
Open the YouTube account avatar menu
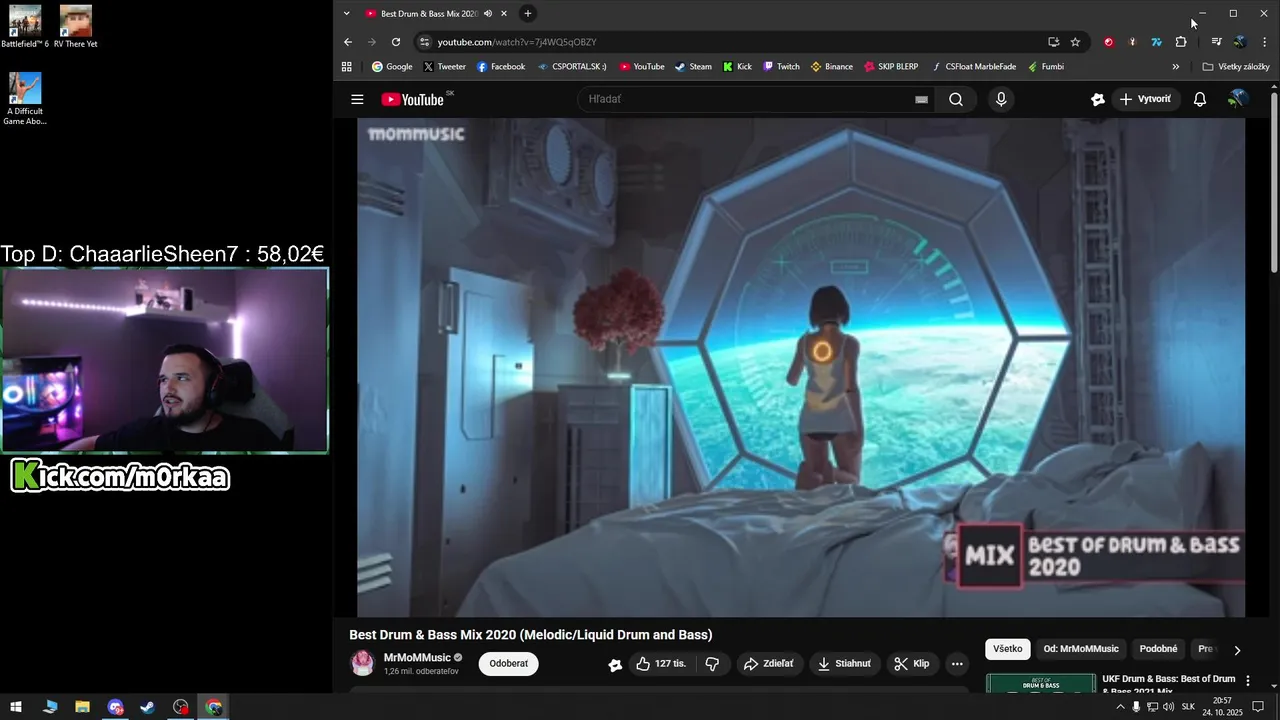[x=1238, y=99]
